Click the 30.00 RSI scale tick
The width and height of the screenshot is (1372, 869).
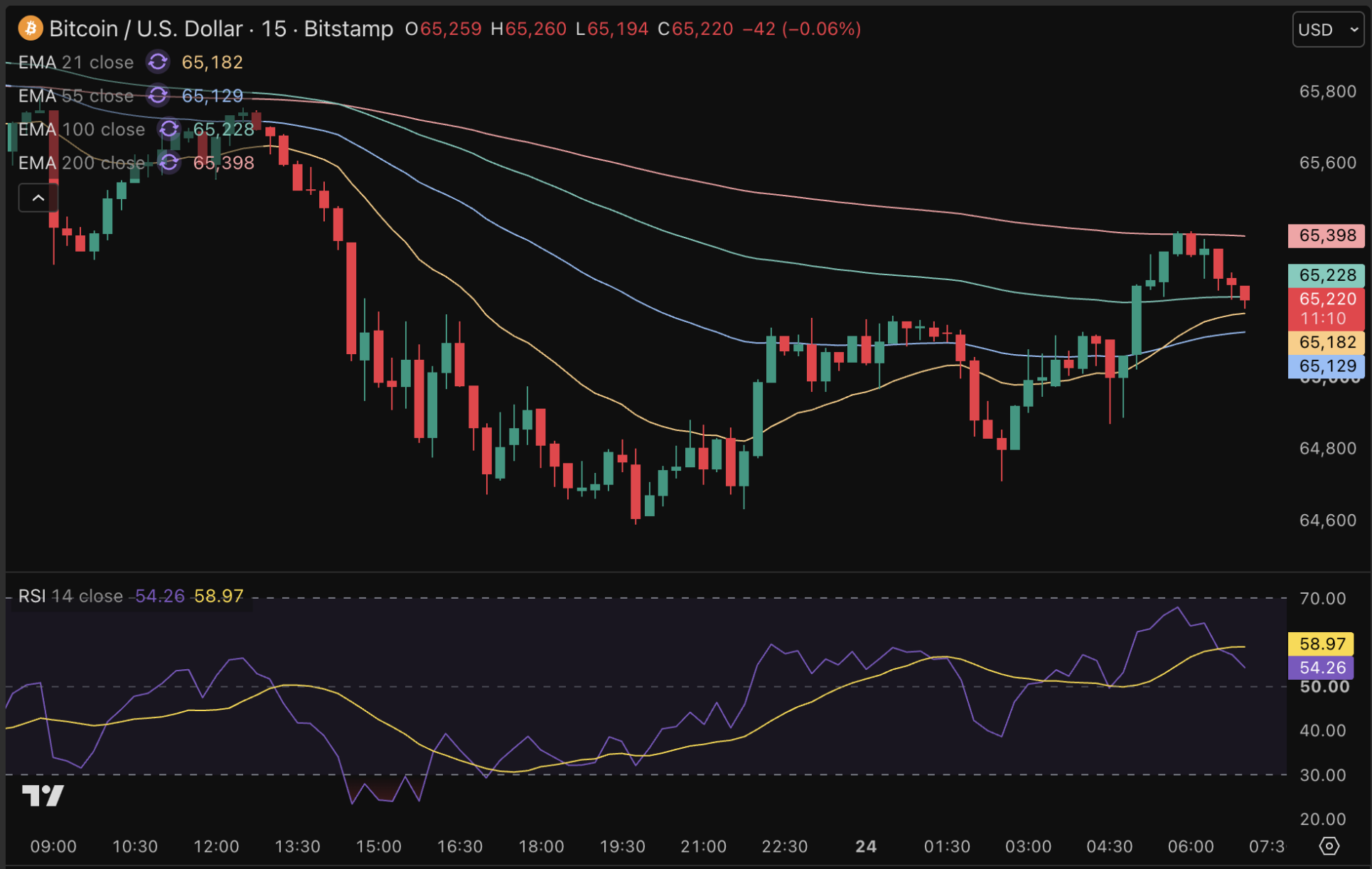pos(1322,774)
